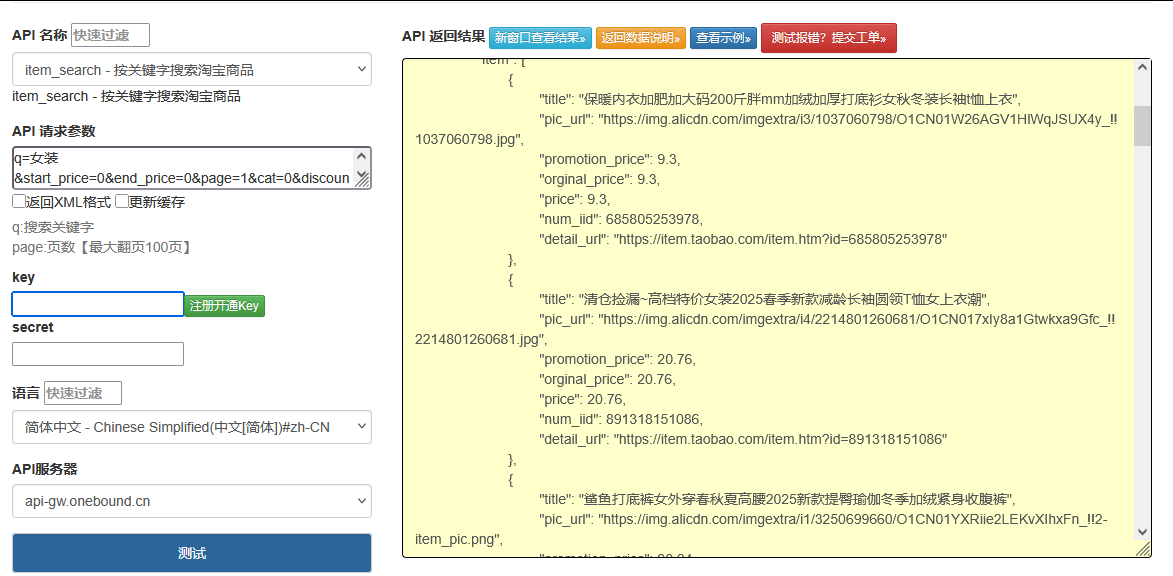
Task: Focus the key input field
Action: pyautogui.click(x=98, y=304)
